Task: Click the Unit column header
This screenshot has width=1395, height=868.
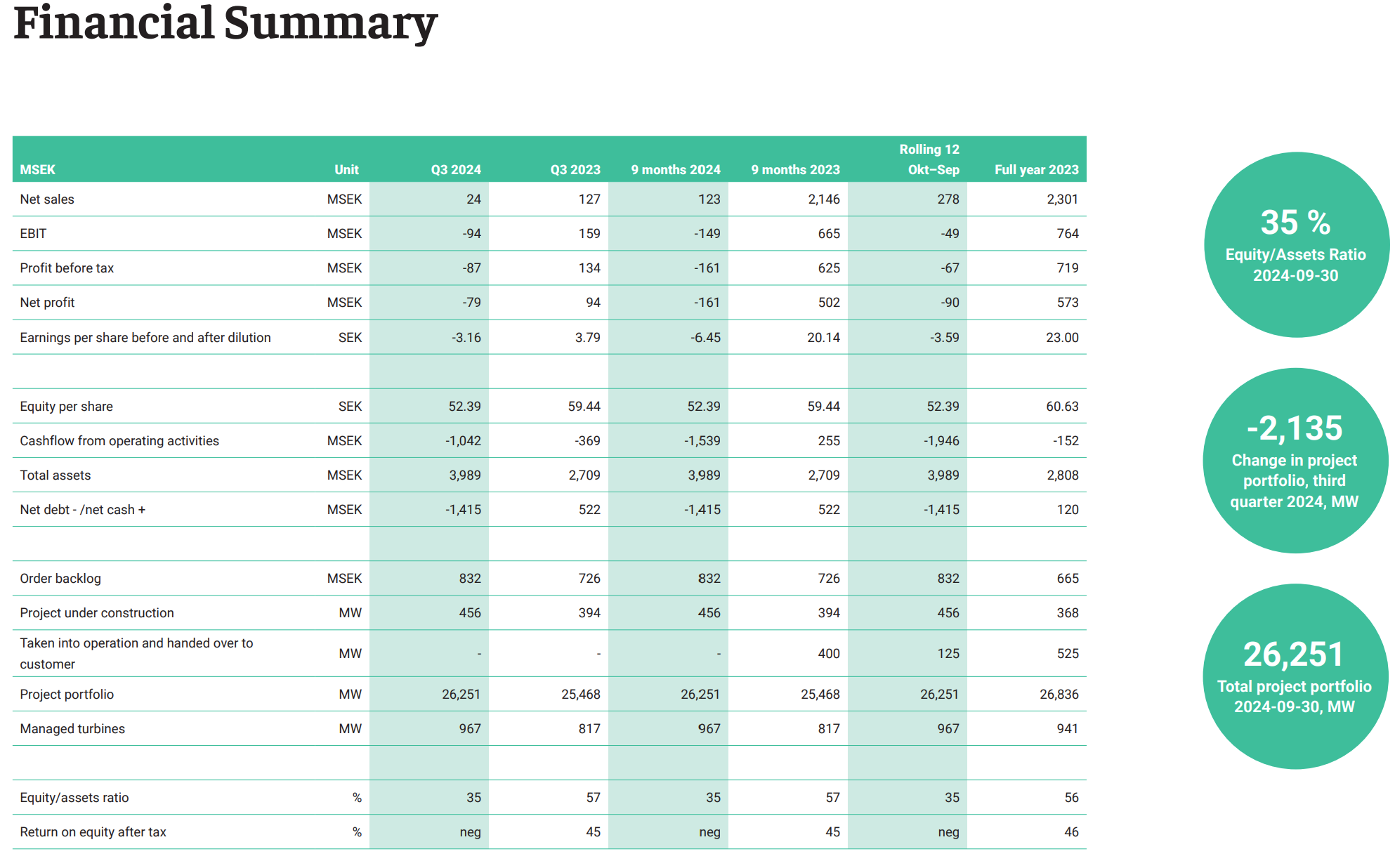Action: 346,170
